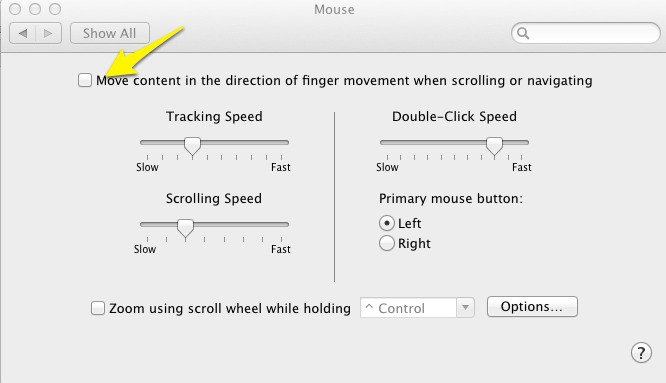
Task: Click the Double-Click Speed slider thumb
Action: tap(494, 146)
